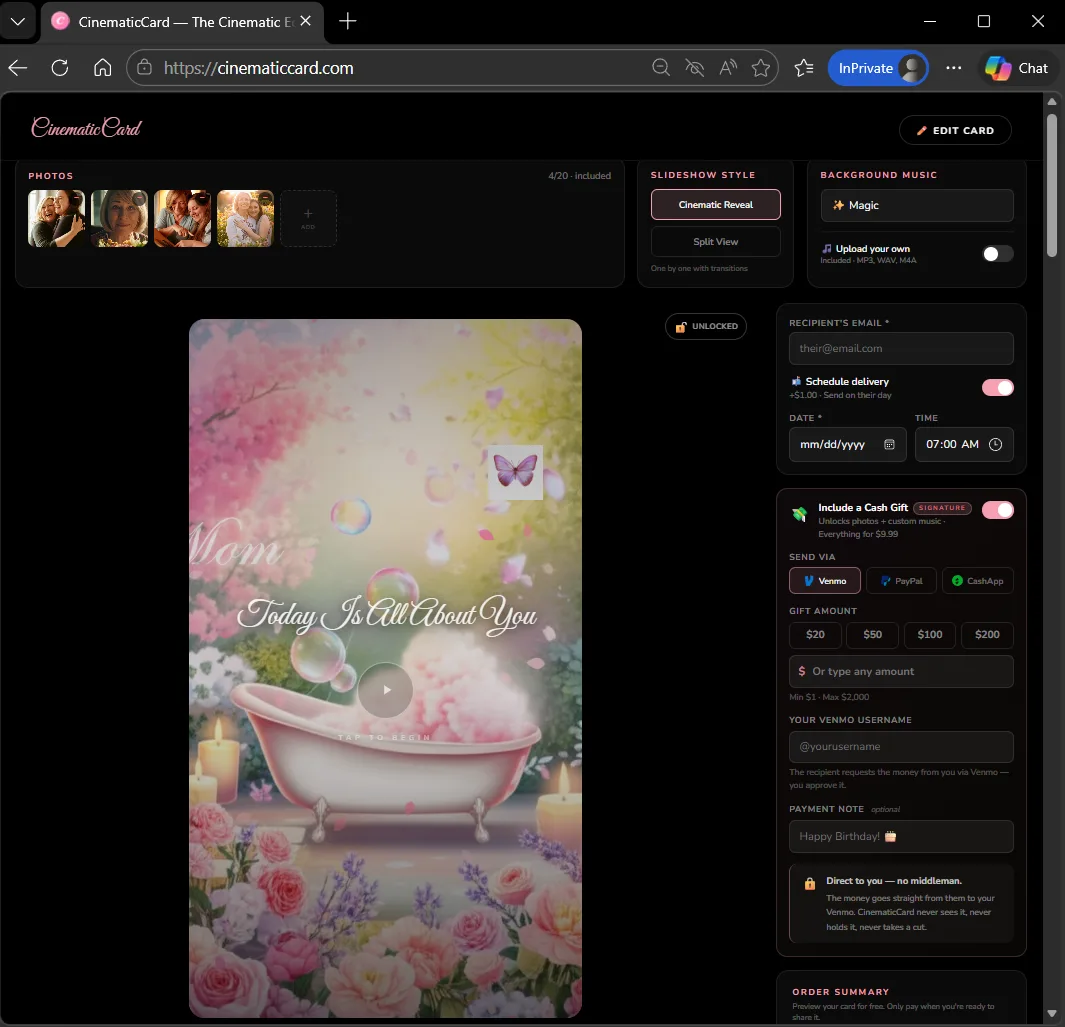
Task: Click the EDIT CARD button
Action: tap(955, 130)
